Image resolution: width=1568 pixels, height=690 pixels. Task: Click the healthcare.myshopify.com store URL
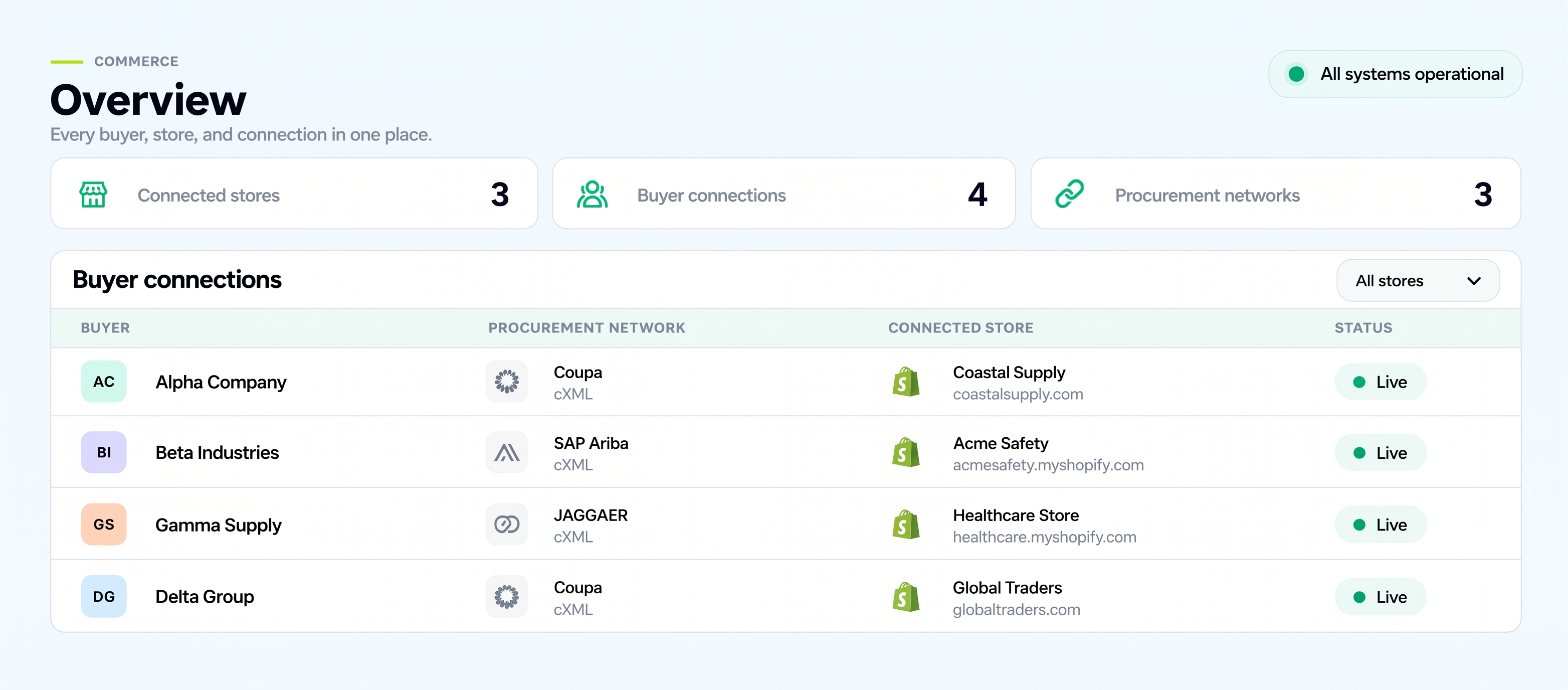tap(1045, 537)
